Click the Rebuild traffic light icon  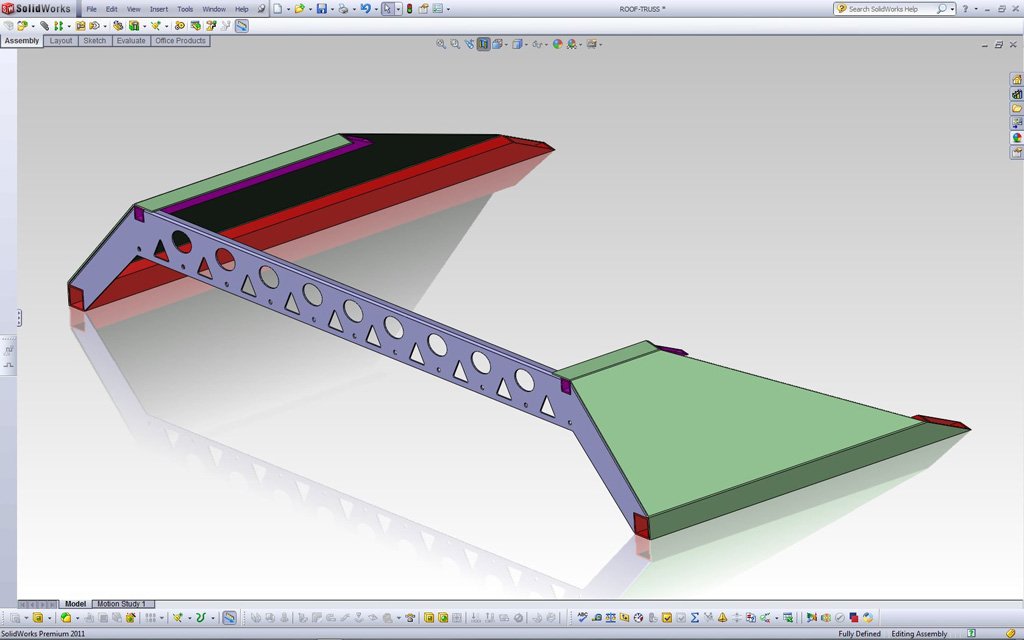click(409, 9)
